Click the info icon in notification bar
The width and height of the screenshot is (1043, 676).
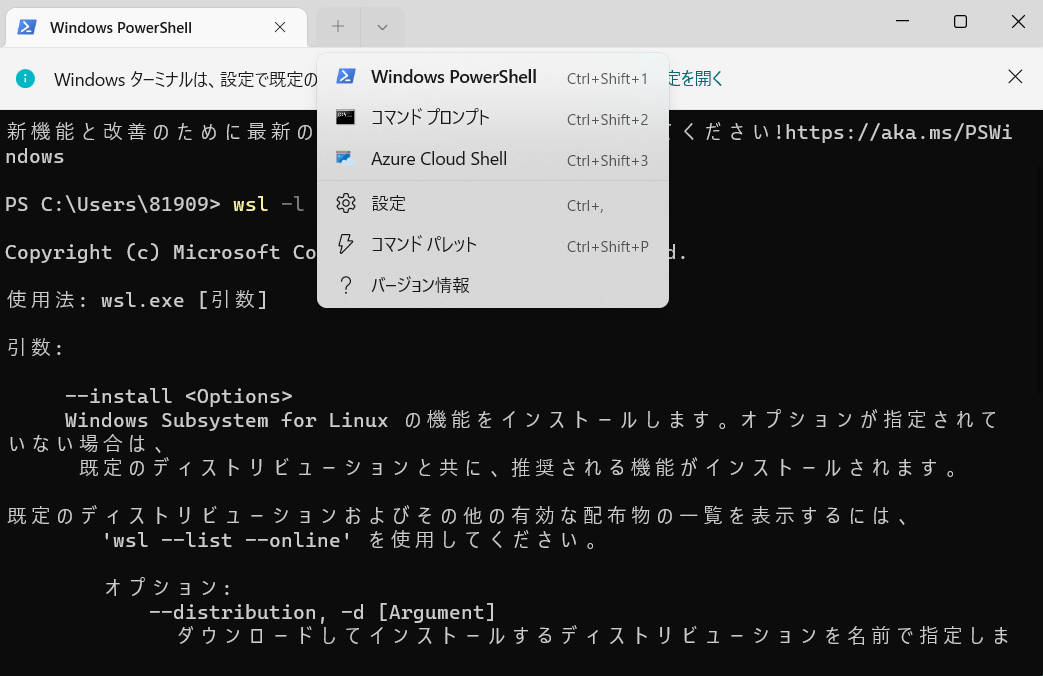point(25,79)
